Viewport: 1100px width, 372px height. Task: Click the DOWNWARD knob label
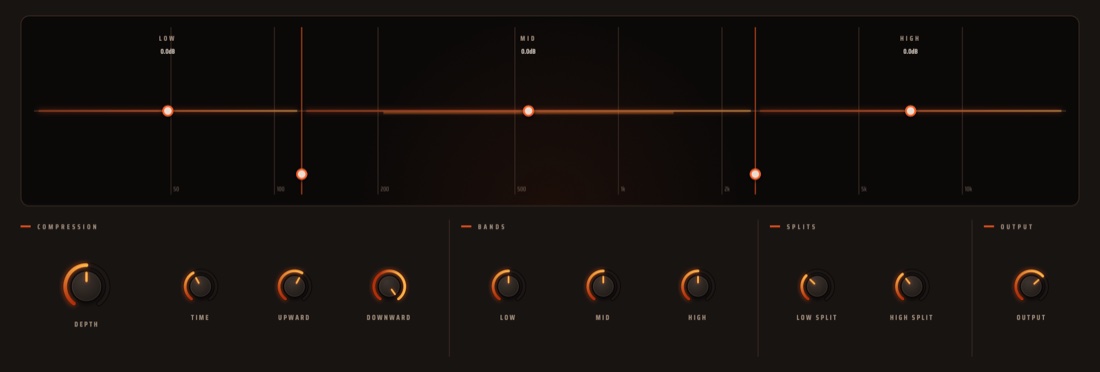click(389, 317)
